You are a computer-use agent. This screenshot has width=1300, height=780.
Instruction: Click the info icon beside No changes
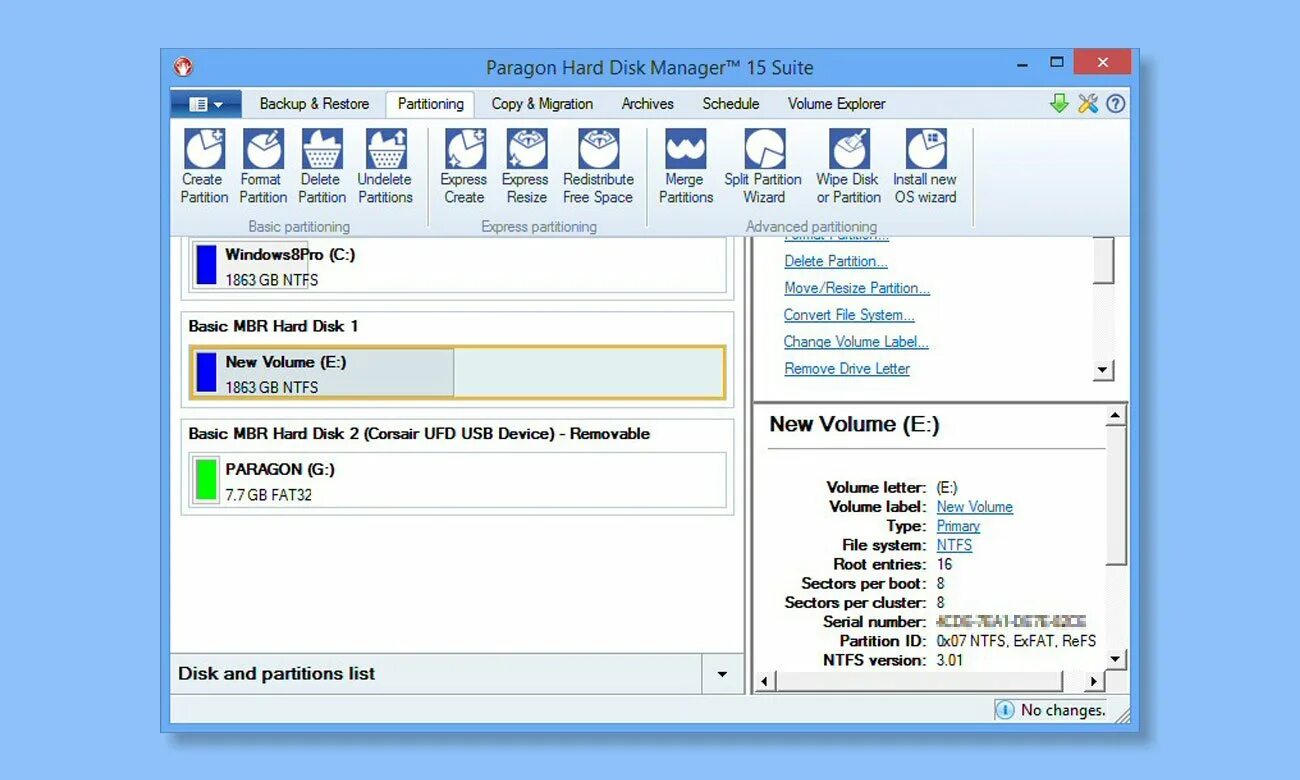pos(1004,710)
